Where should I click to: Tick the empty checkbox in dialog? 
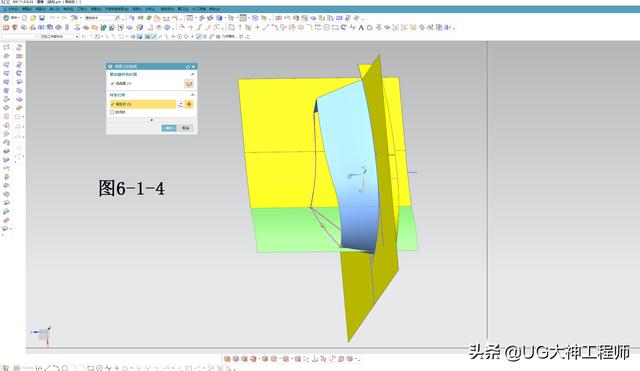coord(112,112)
